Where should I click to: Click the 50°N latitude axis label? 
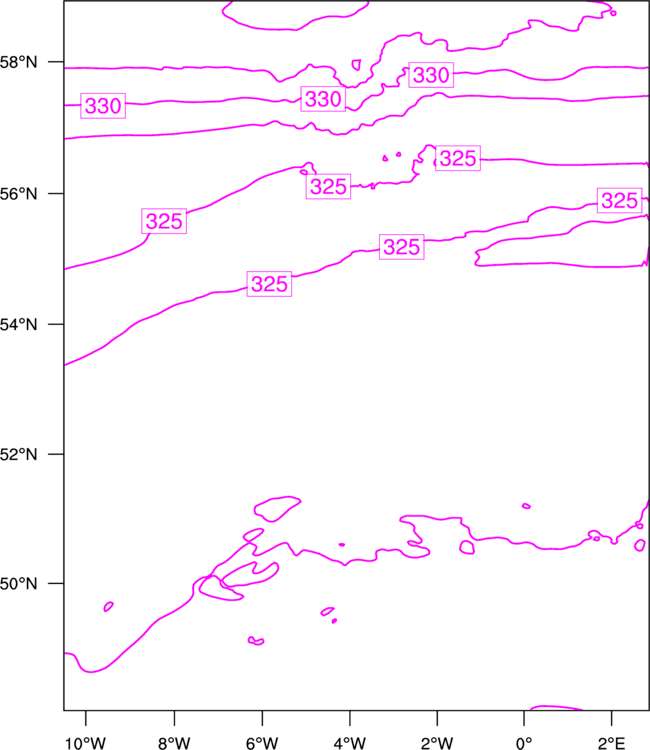coord(18,584)
